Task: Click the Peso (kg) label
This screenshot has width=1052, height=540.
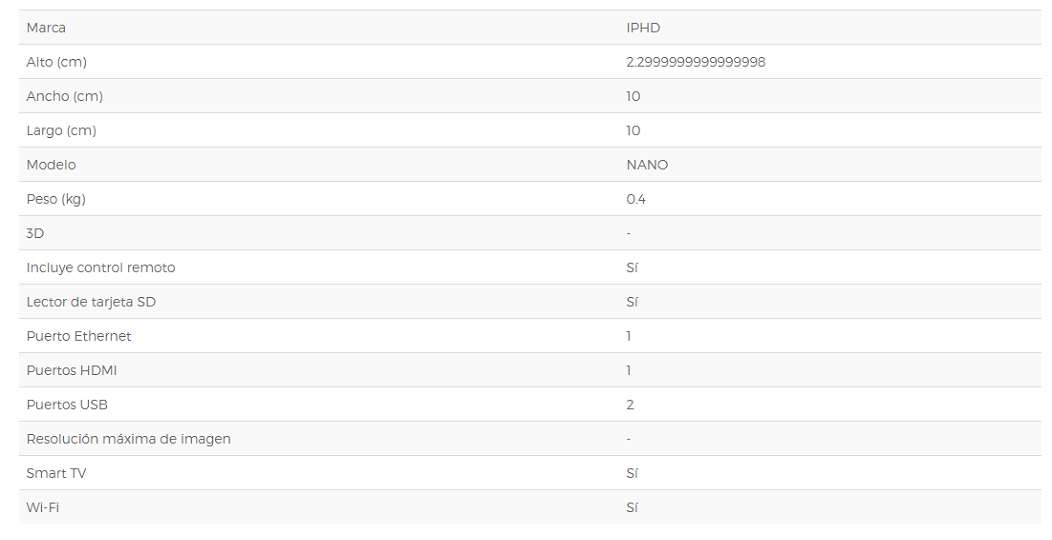Action: point(56,199)
